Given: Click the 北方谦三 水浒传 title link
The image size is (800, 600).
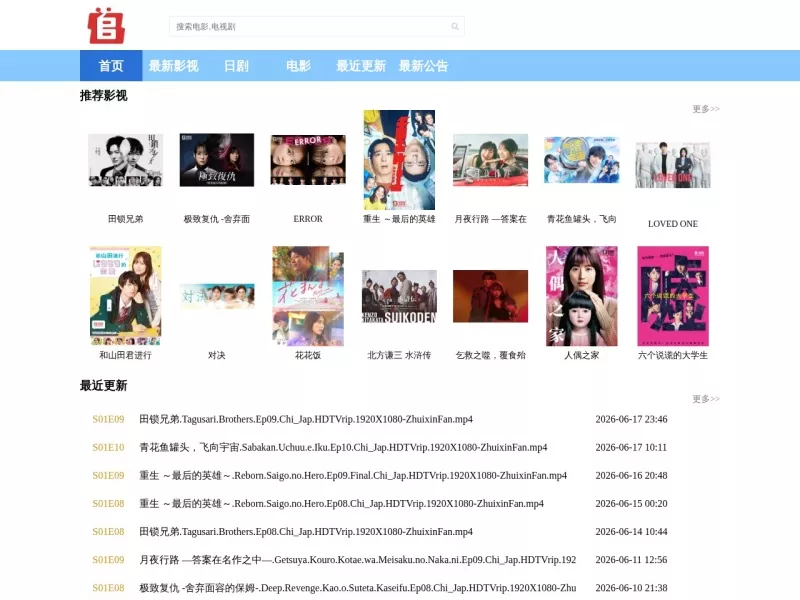Looking at the screenshot, I should point(399,355).
